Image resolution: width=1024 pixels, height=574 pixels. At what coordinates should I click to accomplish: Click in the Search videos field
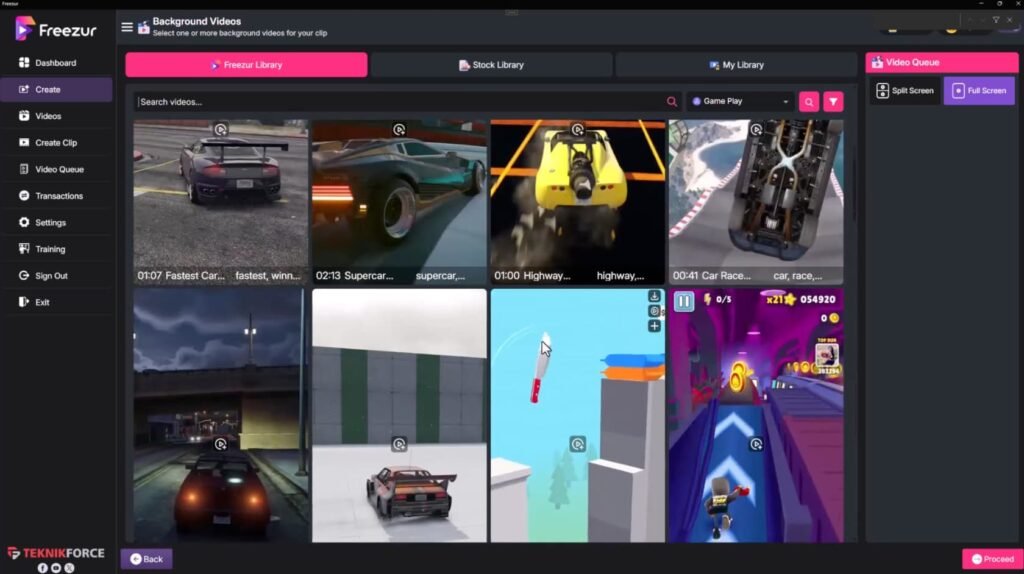tap(400, 102)
